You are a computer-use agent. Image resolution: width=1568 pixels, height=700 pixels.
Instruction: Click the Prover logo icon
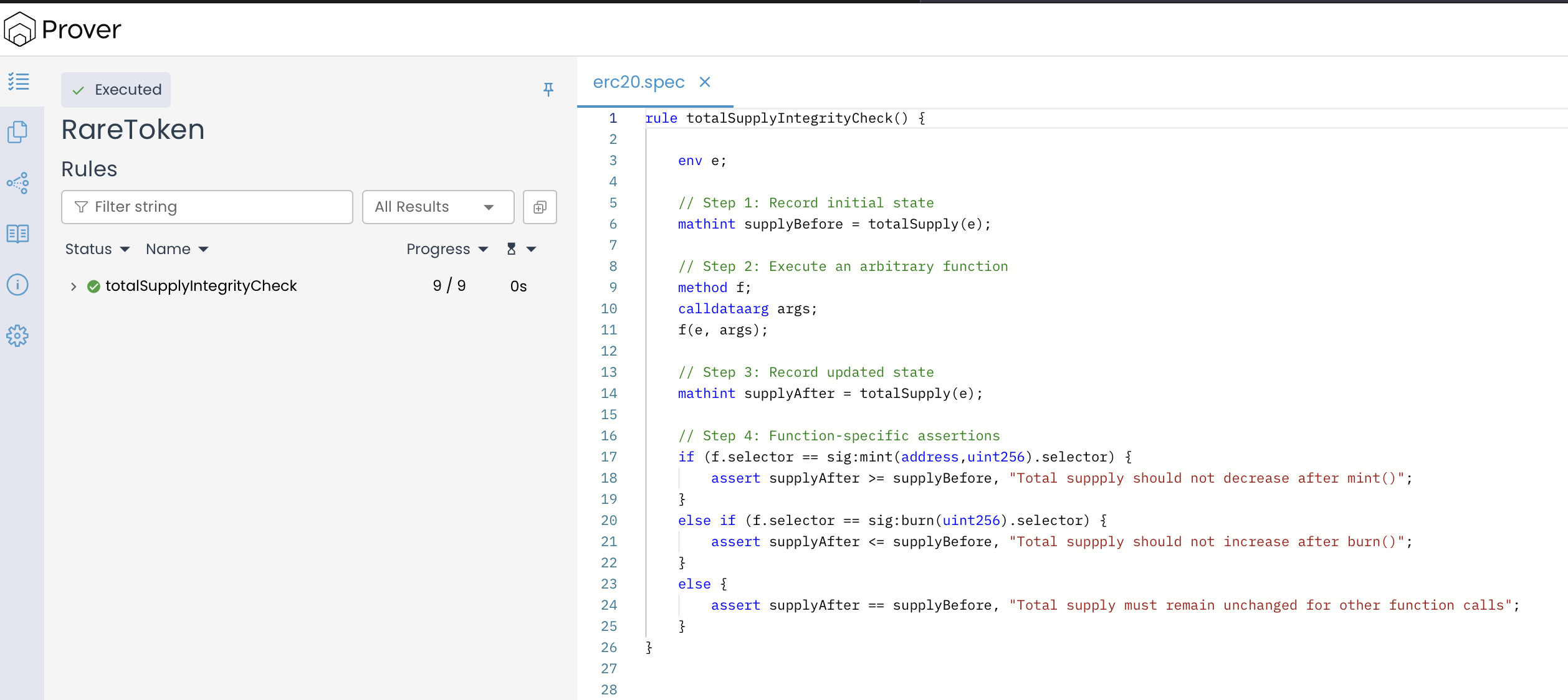point(20,29)
